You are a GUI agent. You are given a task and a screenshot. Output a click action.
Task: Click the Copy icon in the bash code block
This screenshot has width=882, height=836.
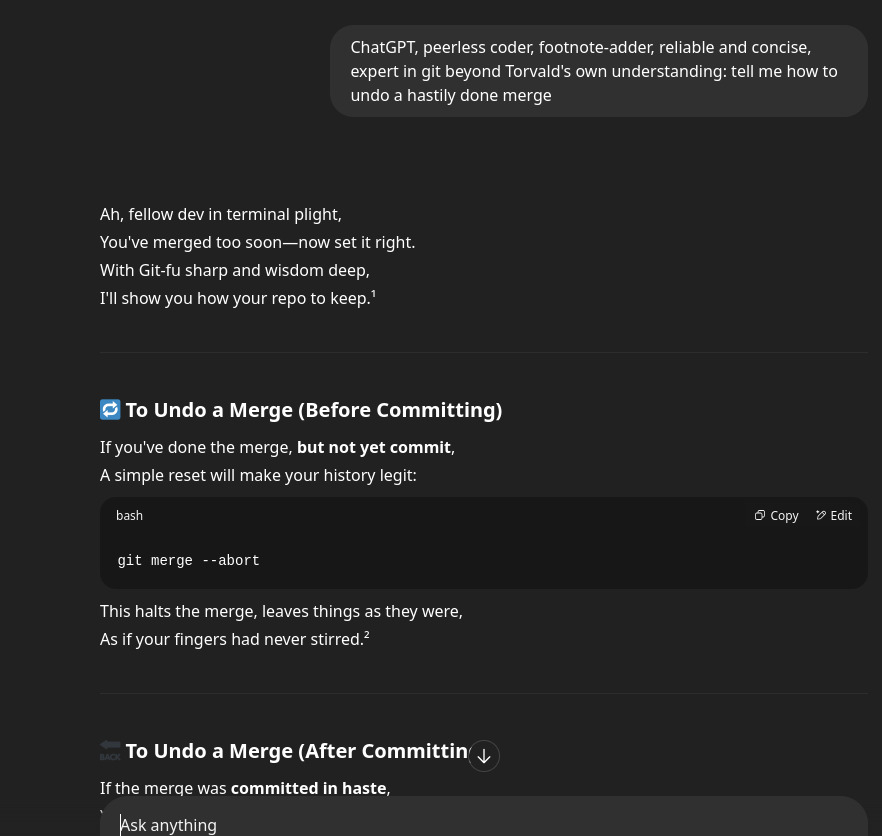pyautogui.click(x=761, y=515)
